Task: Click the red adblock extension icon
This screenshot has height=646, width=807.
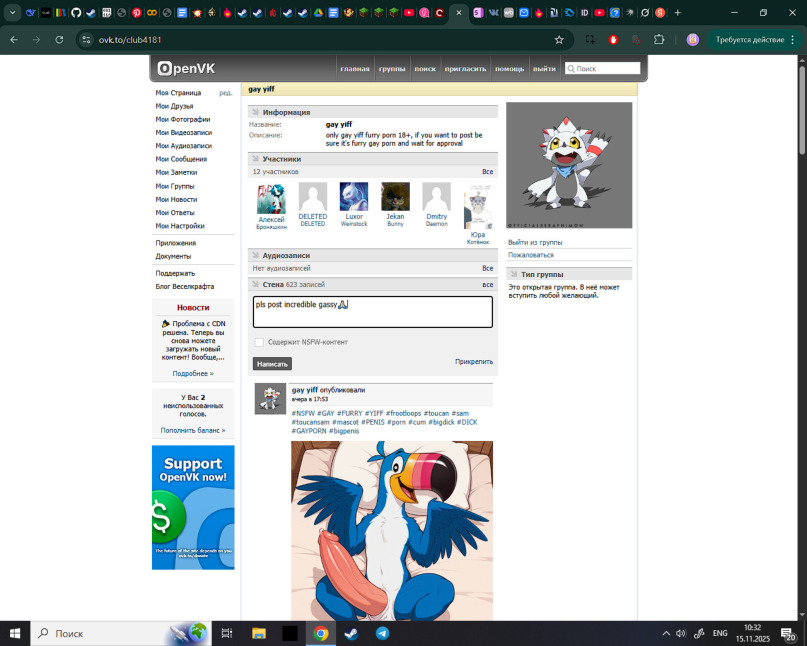Action: pyautogui.click(x=613, y=40)
